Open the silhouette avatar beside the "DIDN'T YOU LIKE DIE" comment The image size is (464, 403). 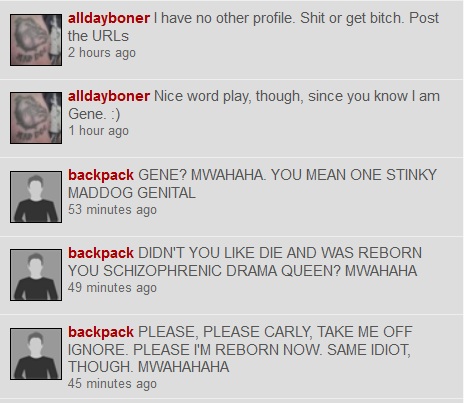(x=36, y=275)
